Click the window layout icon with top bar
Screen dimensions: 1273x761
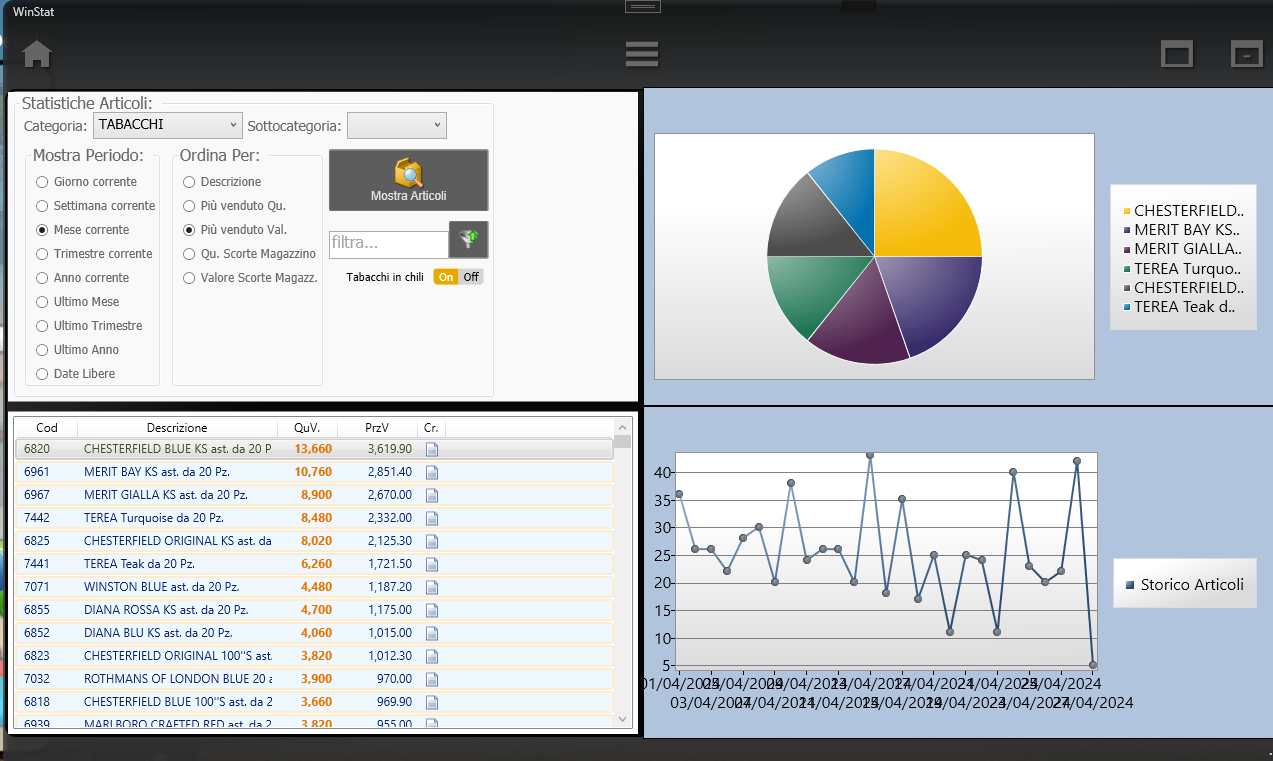(x=1177, y=54)
